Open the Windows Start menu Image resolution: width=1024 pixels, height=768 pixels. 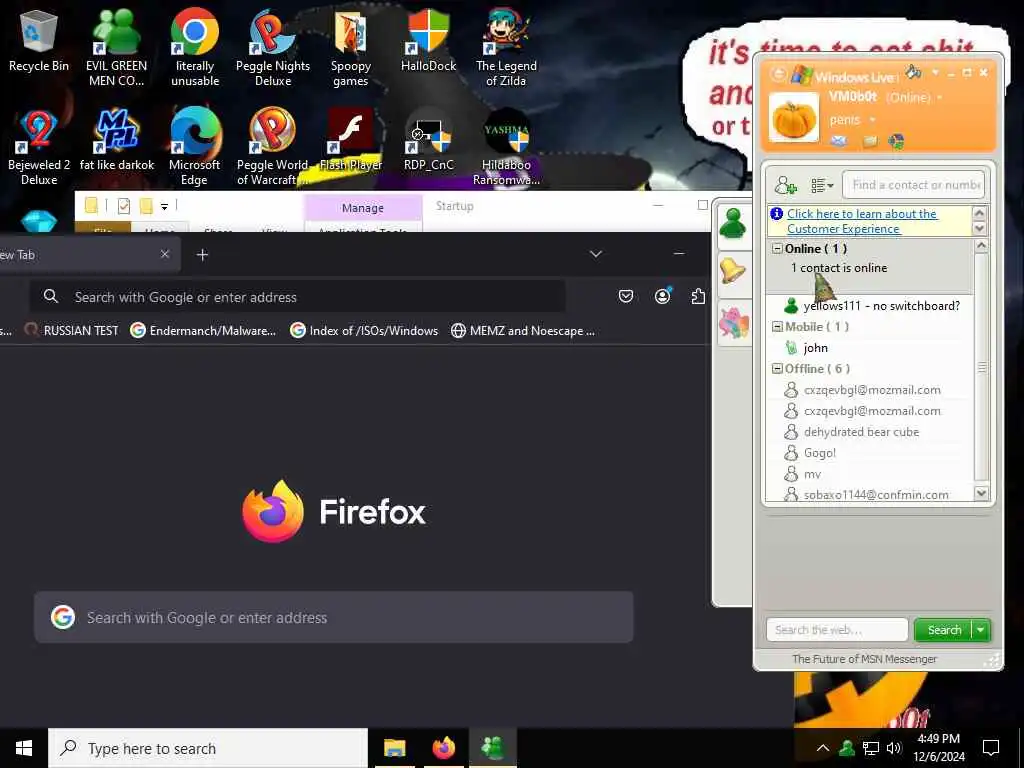pyautogui.click(x=24, y=748)
